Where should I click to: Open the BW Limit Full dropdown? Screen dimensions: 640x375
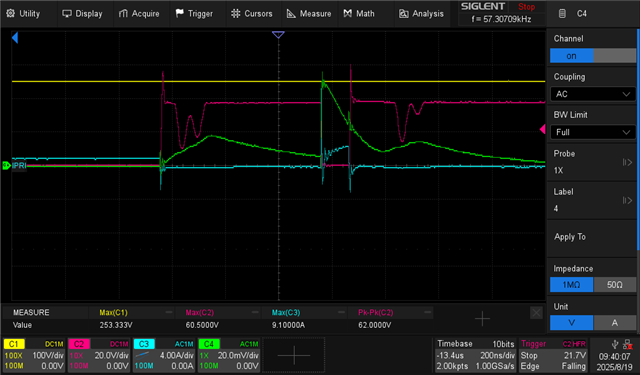coord(593,132)
